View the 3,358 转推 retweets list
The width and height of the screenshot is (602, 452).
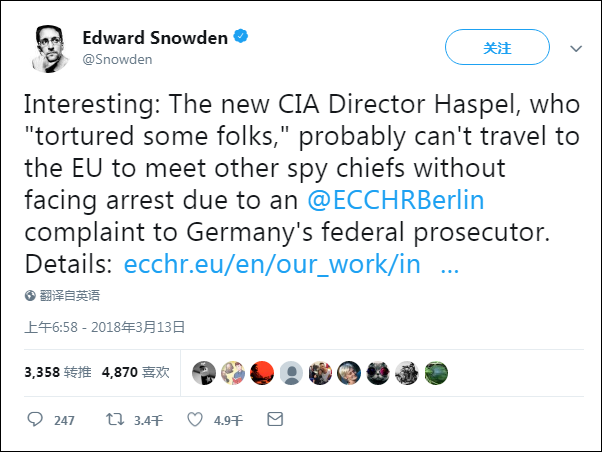coord(57,372)
